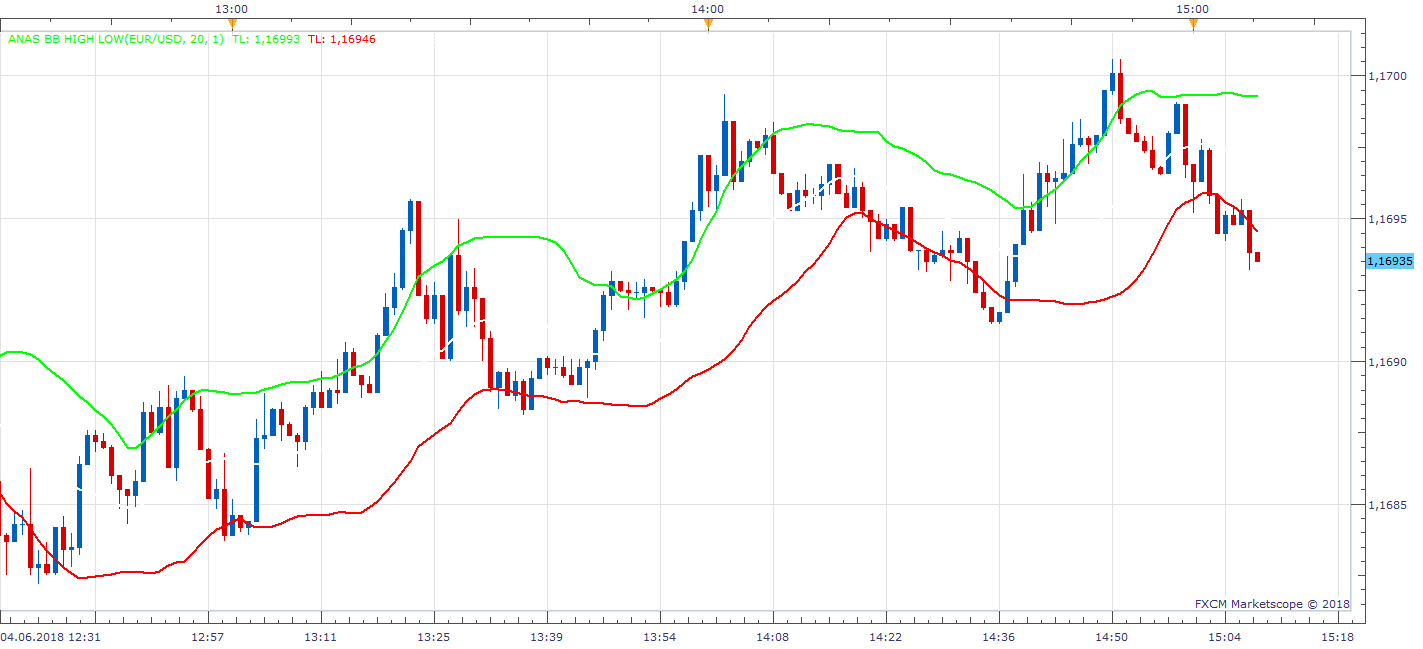Click the green TL: 1,16993 value
Viewport: 1423px width, 649px height.
click(x=266, y=39)
